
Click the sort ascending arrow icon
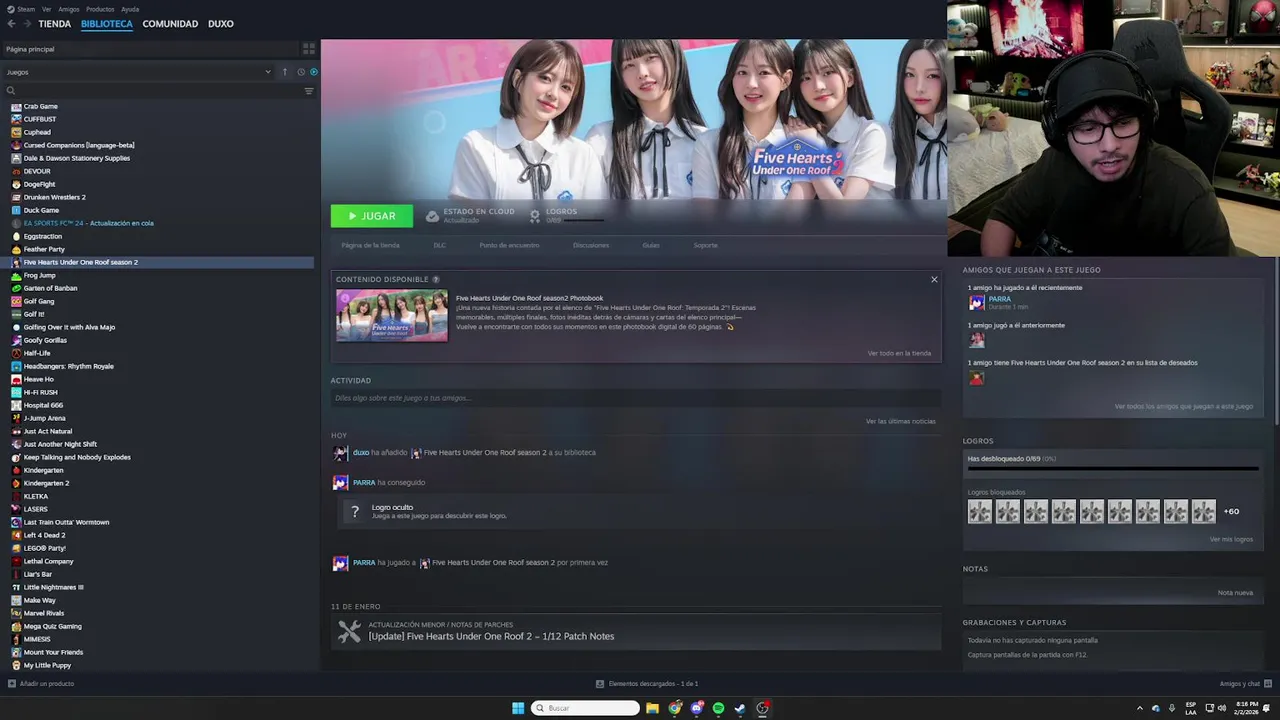(x=285, y=72)
